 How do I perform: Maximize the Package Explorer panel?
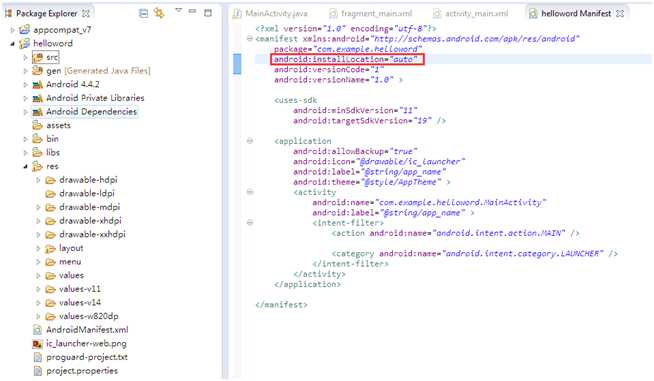pyautogui.click(x=208, y=13)
